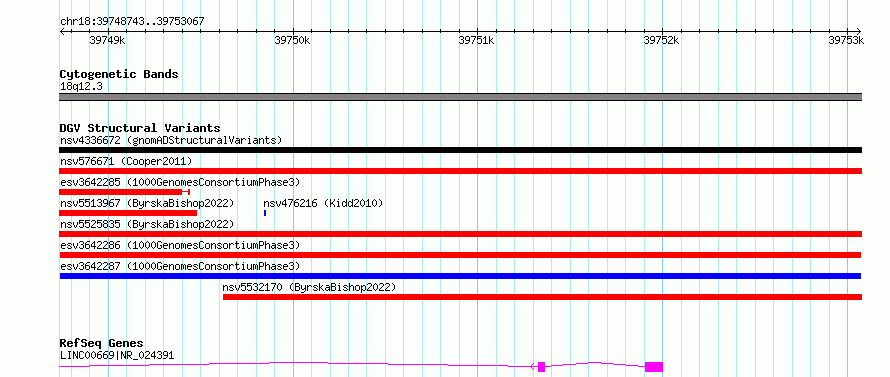Open the nsv5513967 (ByrskaBishop2022) label
890x377 pixels.
(x=147, y=203)
